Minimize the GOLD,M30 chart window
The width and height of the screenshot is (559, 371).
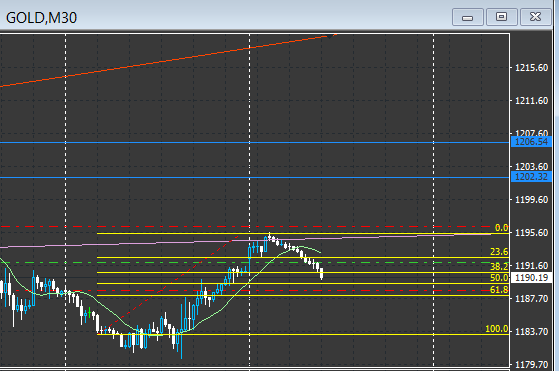[x=467, y=17]
